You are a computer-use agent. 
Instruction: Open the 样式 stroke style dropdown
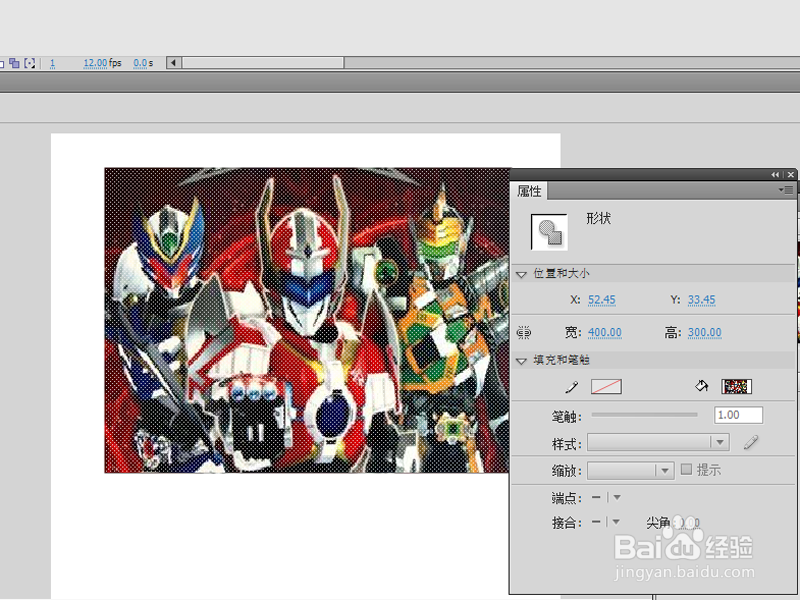pyautogui.click(x=658, y=442)
